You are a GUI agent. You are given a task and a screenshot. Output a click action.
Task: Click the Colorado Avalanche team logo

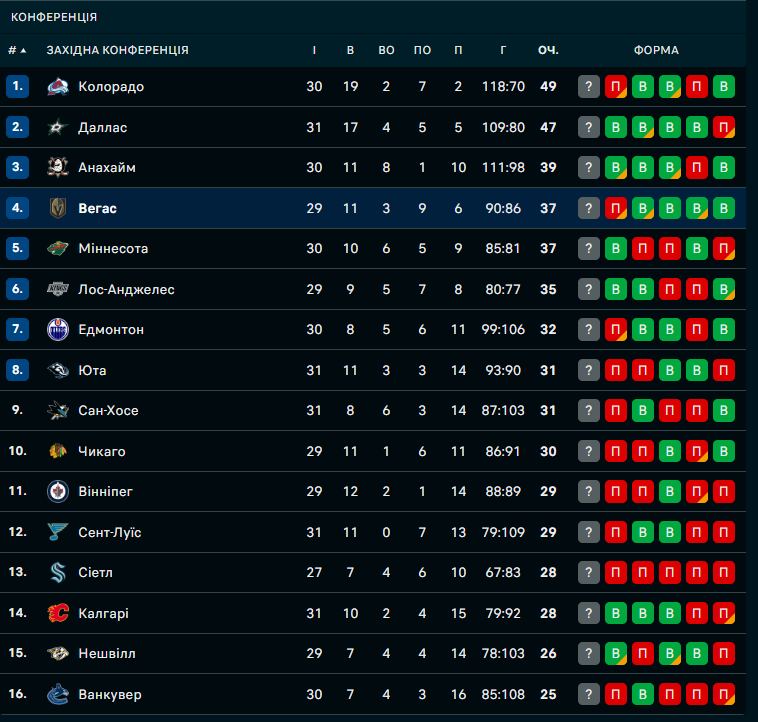pos(58,87)
